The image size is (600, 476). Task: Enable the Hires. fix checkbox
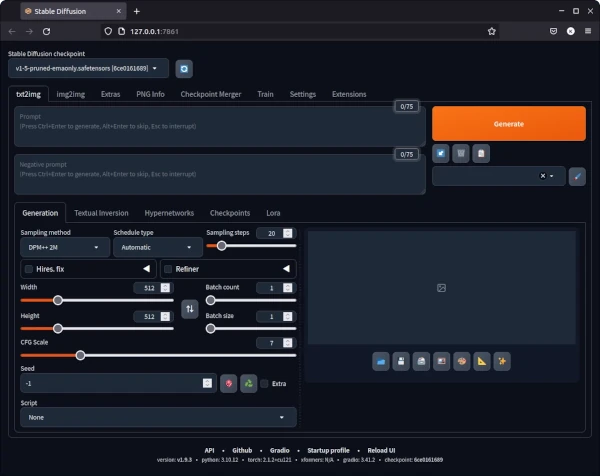coord(29,269)
